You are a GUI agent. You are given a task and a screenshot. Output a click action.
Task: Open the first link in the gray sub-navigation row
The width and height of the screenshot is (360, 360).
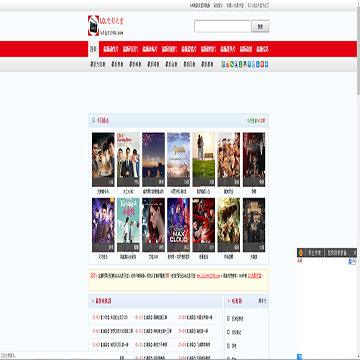[x=98, y=65]
